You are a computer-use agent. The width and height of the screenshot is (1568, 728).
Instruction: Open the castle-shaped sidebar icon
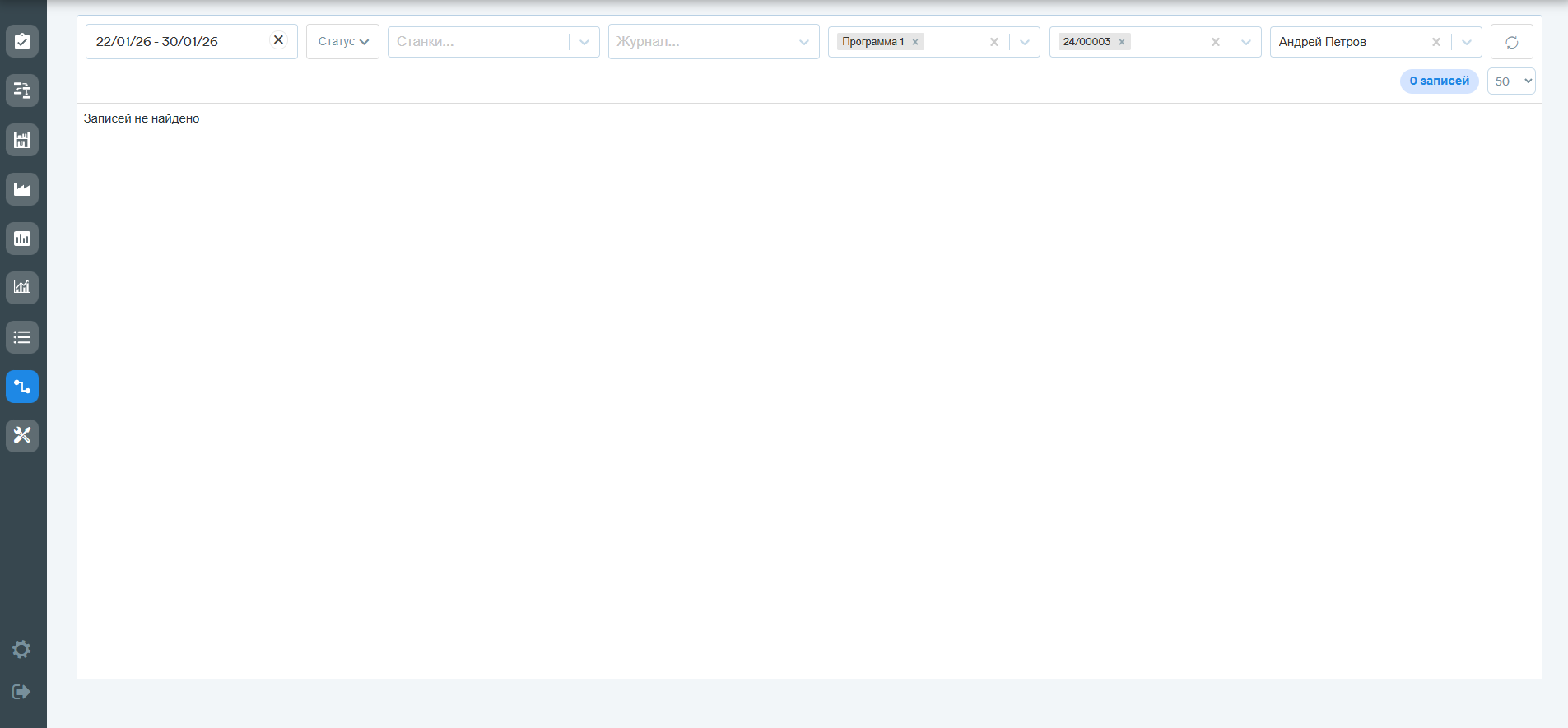(x=22, y=140)
